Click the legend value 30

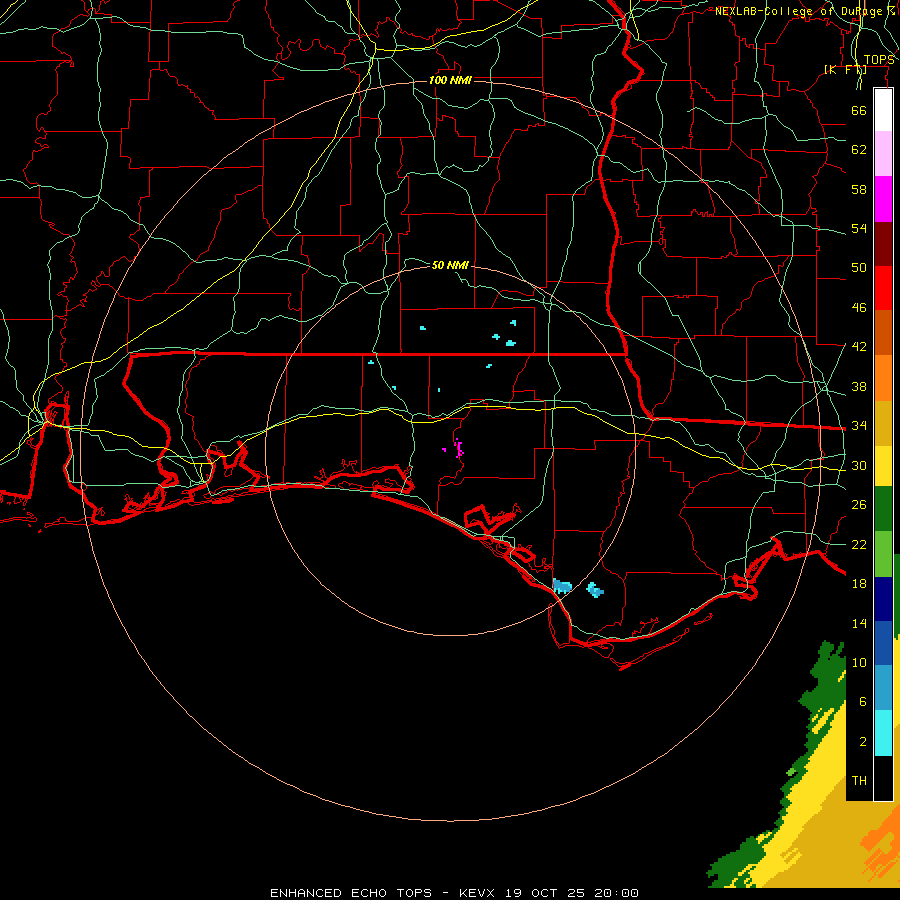pyautogui.click(x=859, y=465)
